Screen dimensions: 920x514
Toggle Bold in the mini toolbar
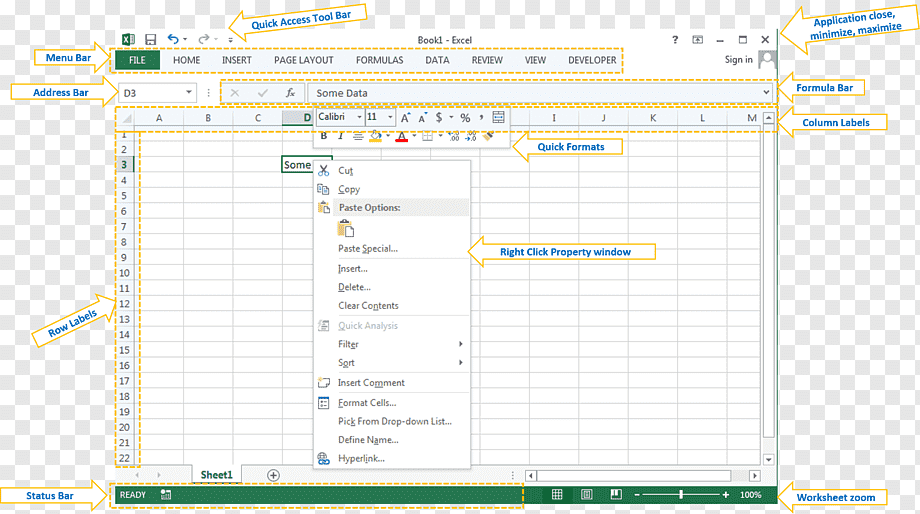[323, 136]
